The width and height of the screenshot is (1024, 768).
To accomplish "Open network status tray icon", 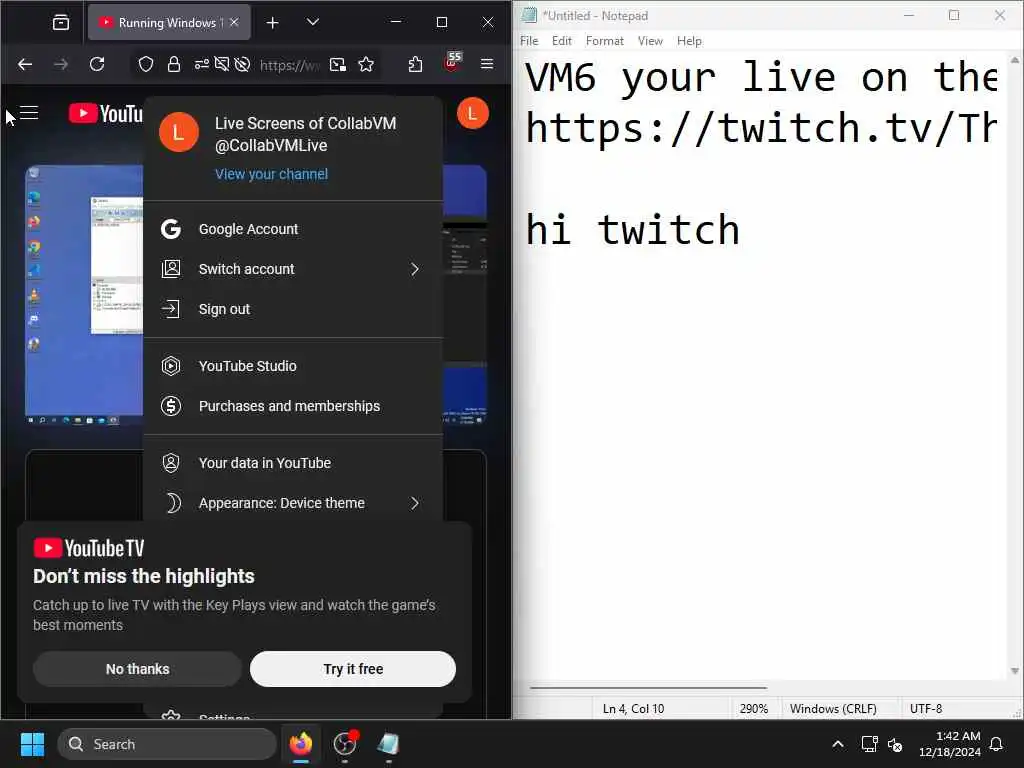I will click(x=869, y=744).
